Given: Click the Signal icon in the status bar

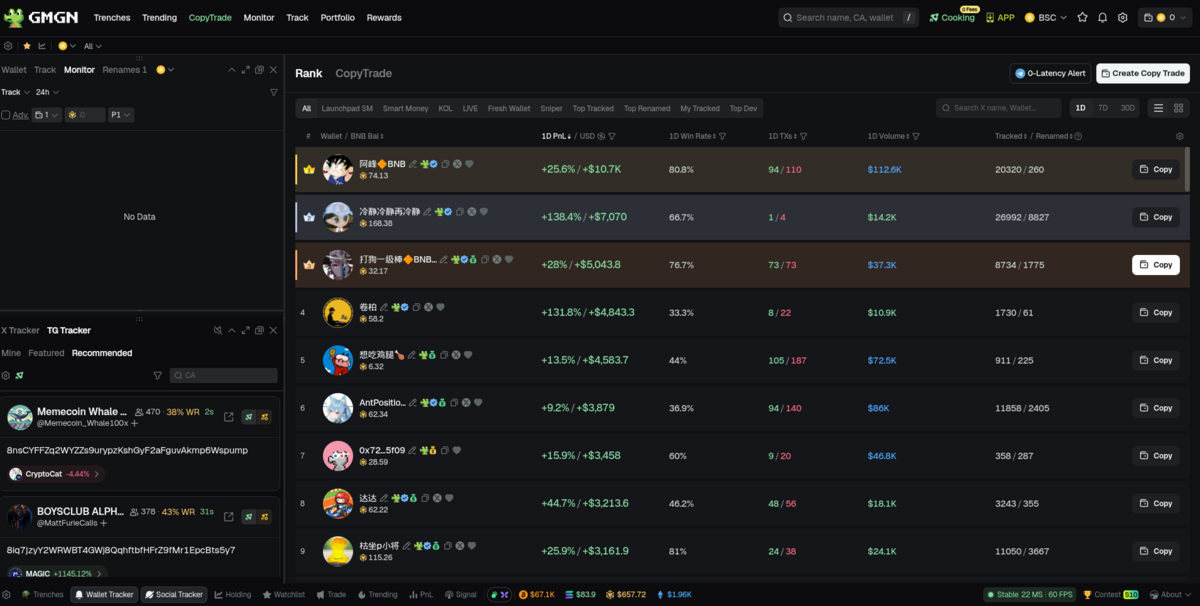Looking at the screenshot, I should [460, 594].
